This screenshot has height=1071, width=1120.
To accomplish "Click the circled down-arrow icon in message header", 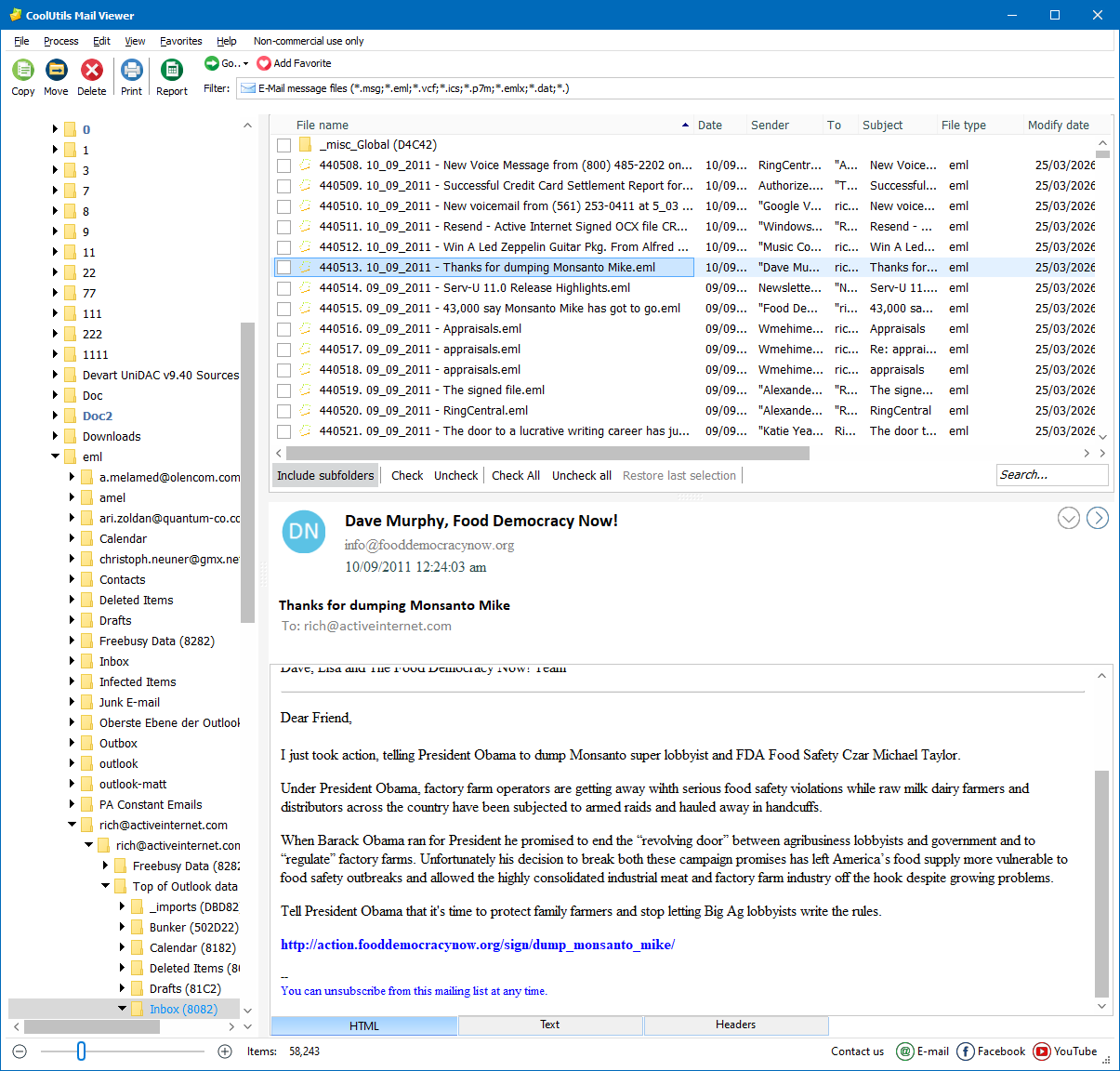I will point(1069,518).
